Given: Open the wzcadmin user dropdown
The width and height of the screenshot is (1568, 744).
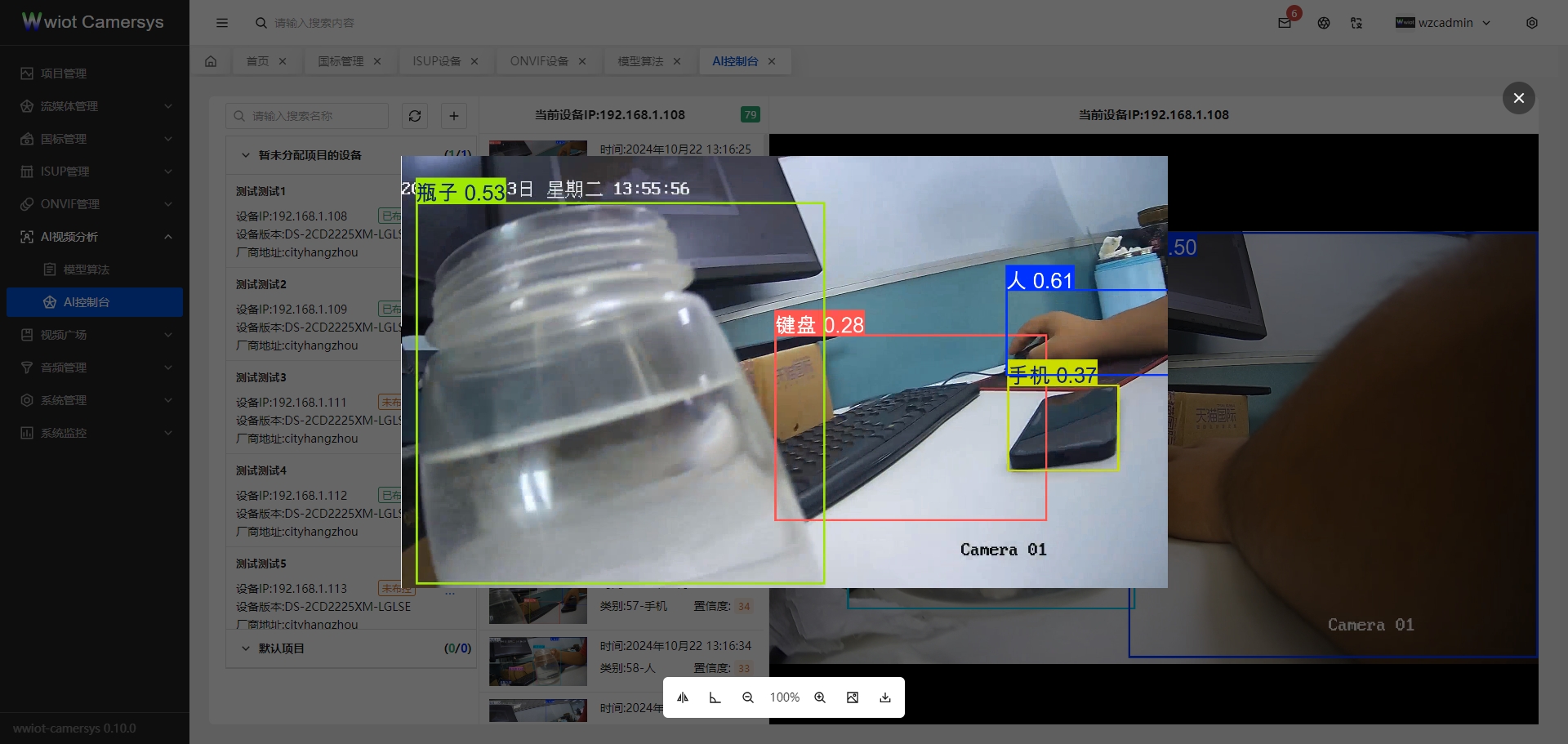Looking at the screenshot, I should (1443, 23).
